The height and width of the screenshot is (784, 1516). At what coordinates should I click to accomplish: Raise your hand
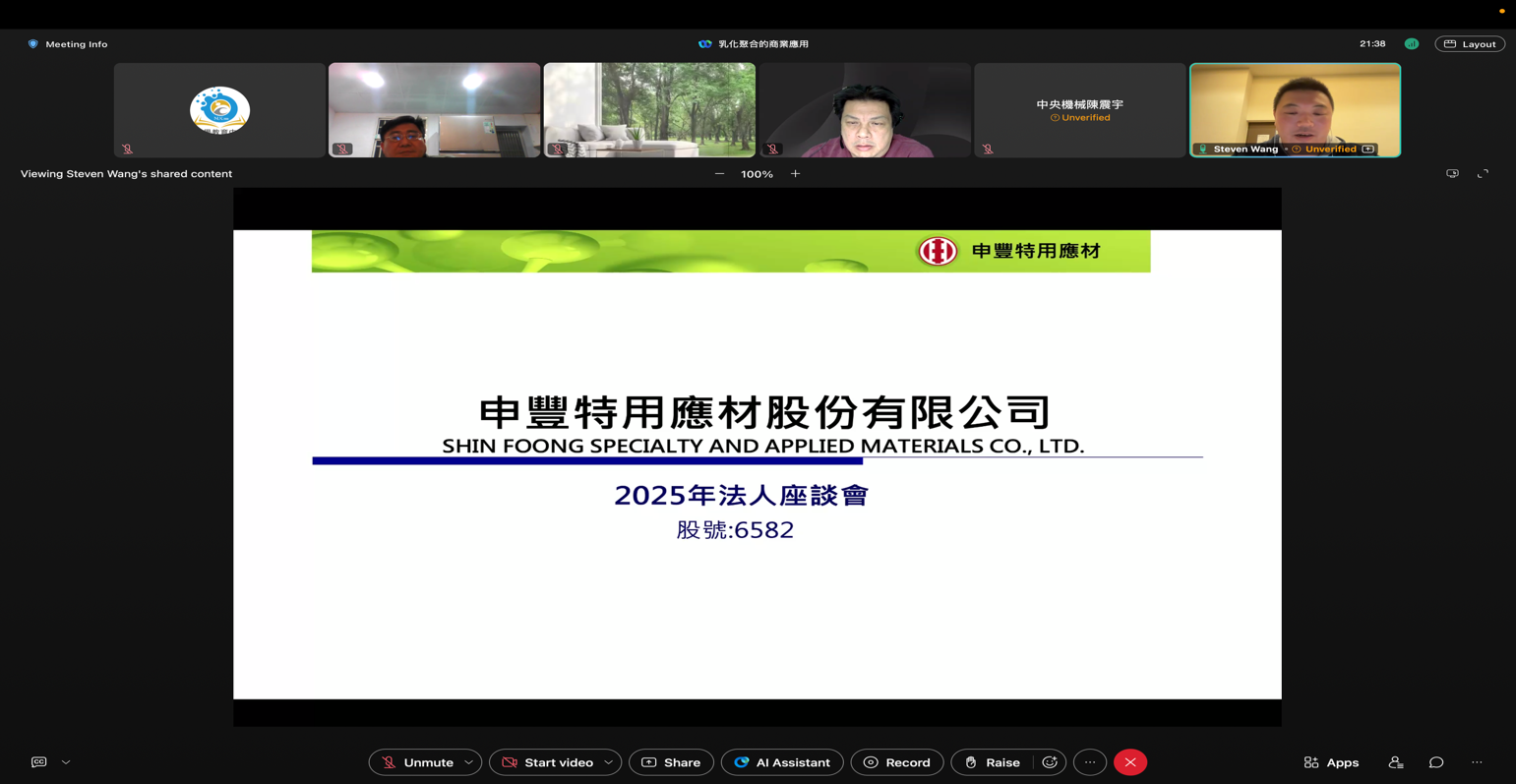tap(993, 762)
